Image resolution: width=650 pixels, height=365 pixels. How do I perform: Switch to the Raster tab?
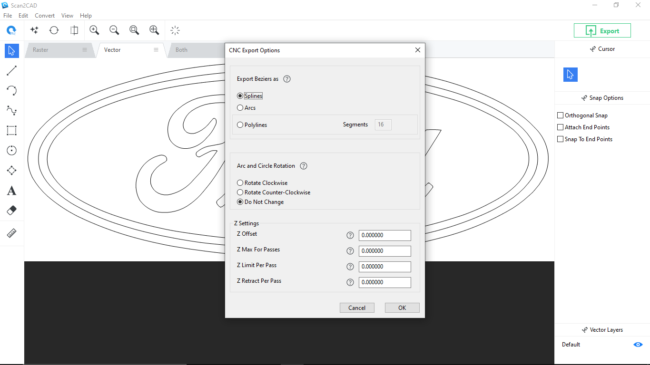(x=59, y=50)
